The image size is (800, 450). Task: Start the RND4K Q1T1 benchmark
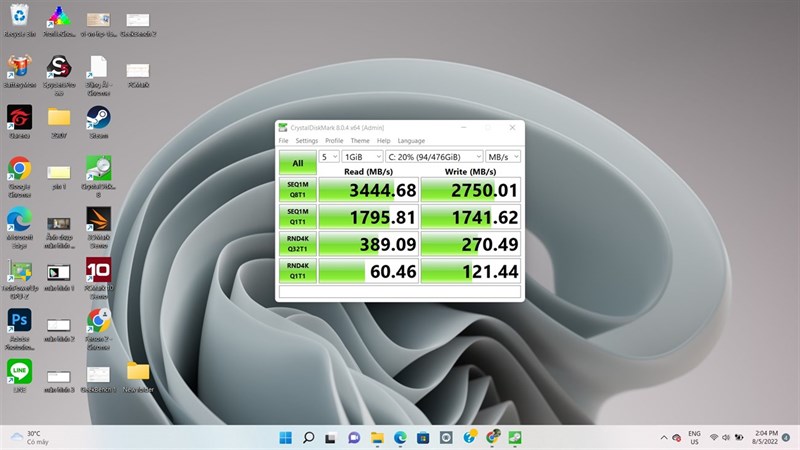pyautogui.click(x=297, y=271)
